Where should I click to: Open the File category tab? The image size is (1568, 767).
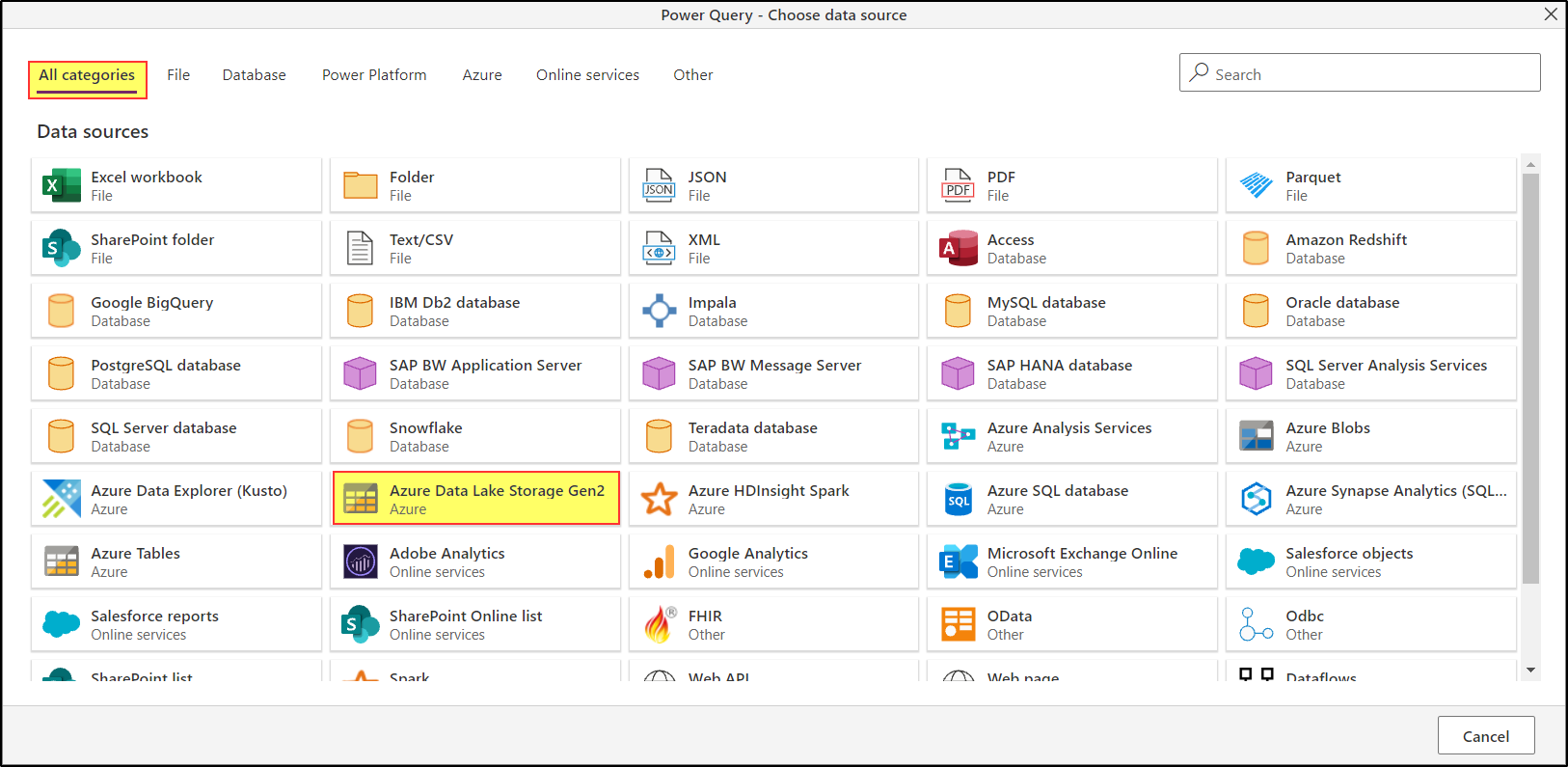(178, 75)
